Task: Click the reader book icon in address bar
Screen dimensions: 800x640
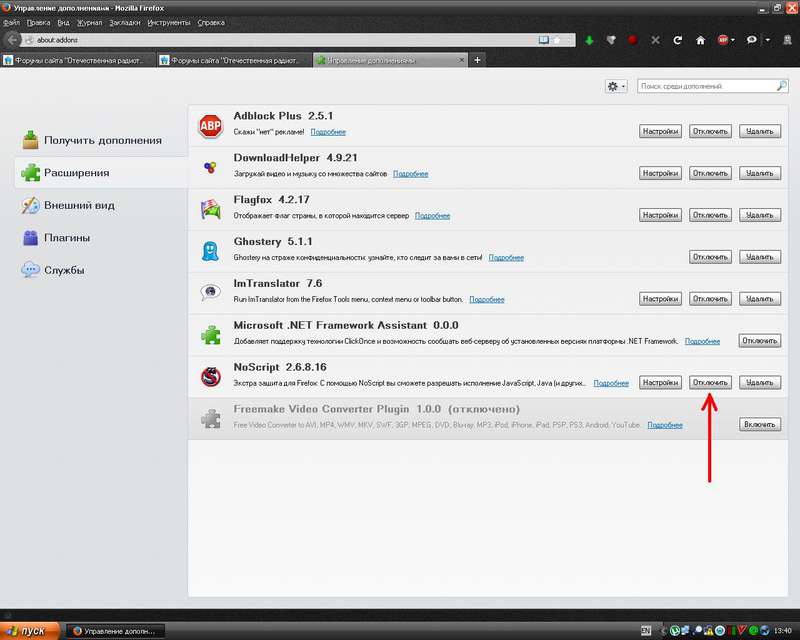Action: coord(544,40)
